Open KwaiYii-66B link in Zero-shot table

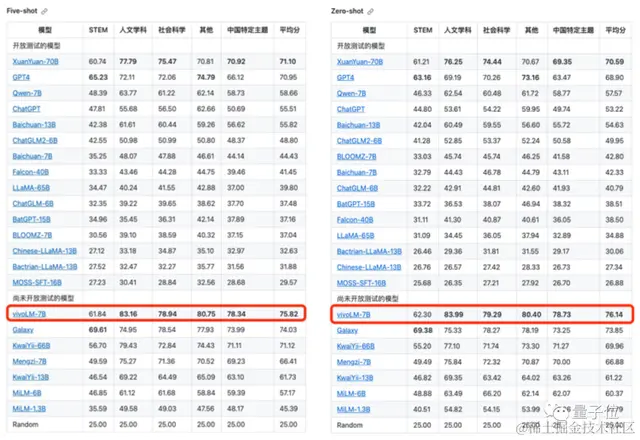click(x=356, y=346)
